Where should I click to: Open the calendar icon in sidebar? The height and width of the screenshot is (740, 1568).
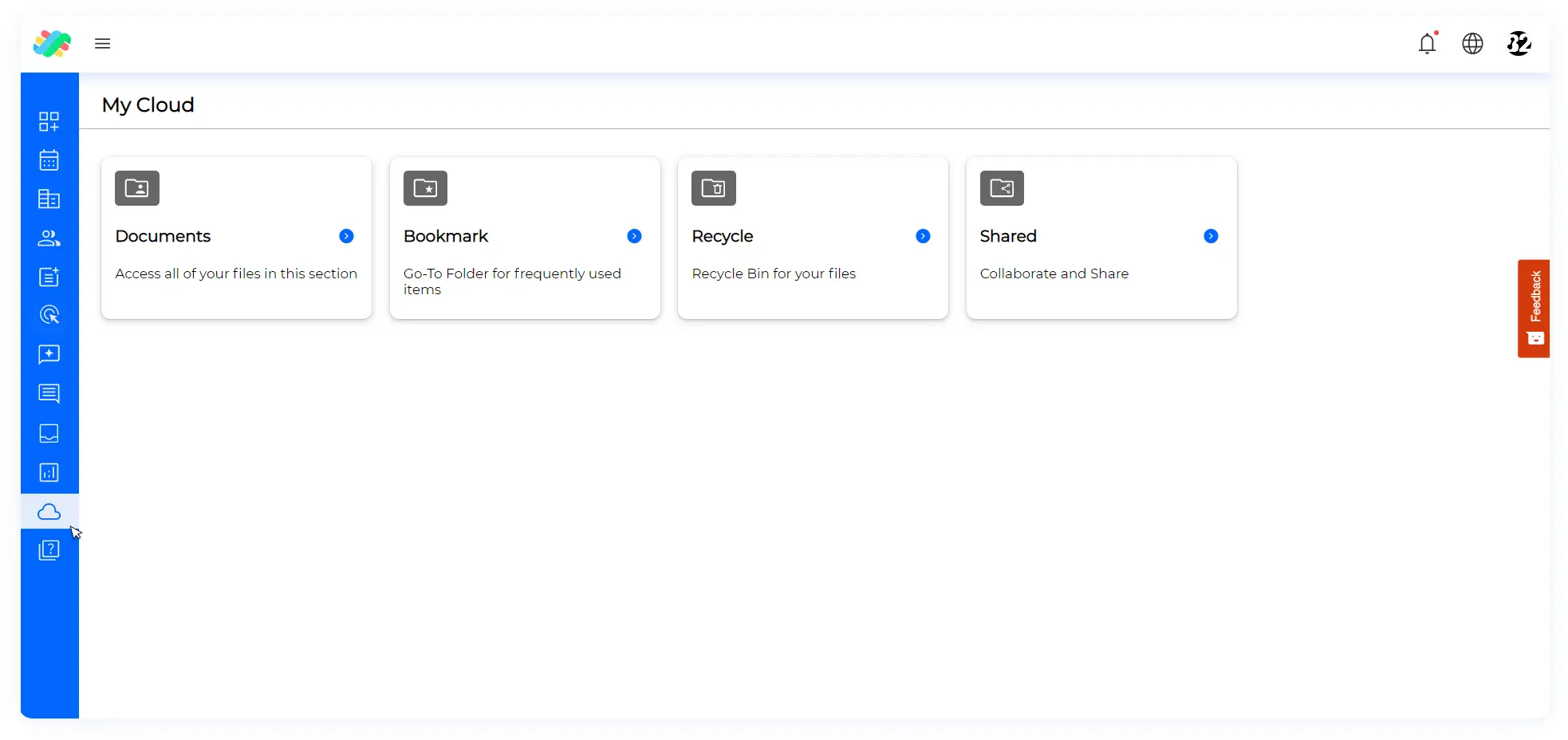49,160
